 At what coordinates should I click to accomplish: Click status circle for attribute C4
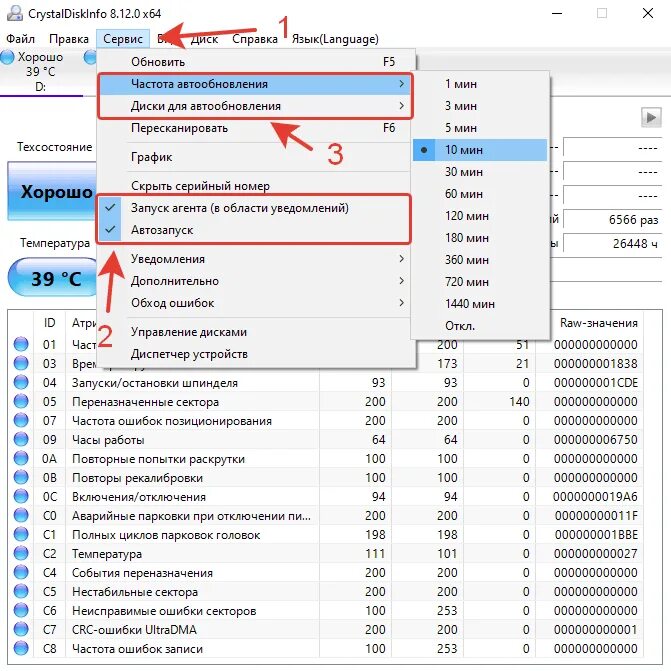(21, 572)
